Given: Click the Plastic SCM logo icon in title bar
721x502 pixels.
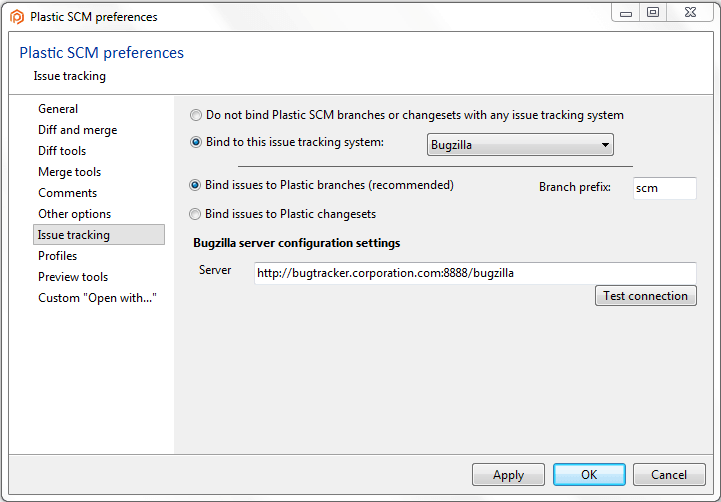Looking at the screenshot, I should tap(17, 17).
